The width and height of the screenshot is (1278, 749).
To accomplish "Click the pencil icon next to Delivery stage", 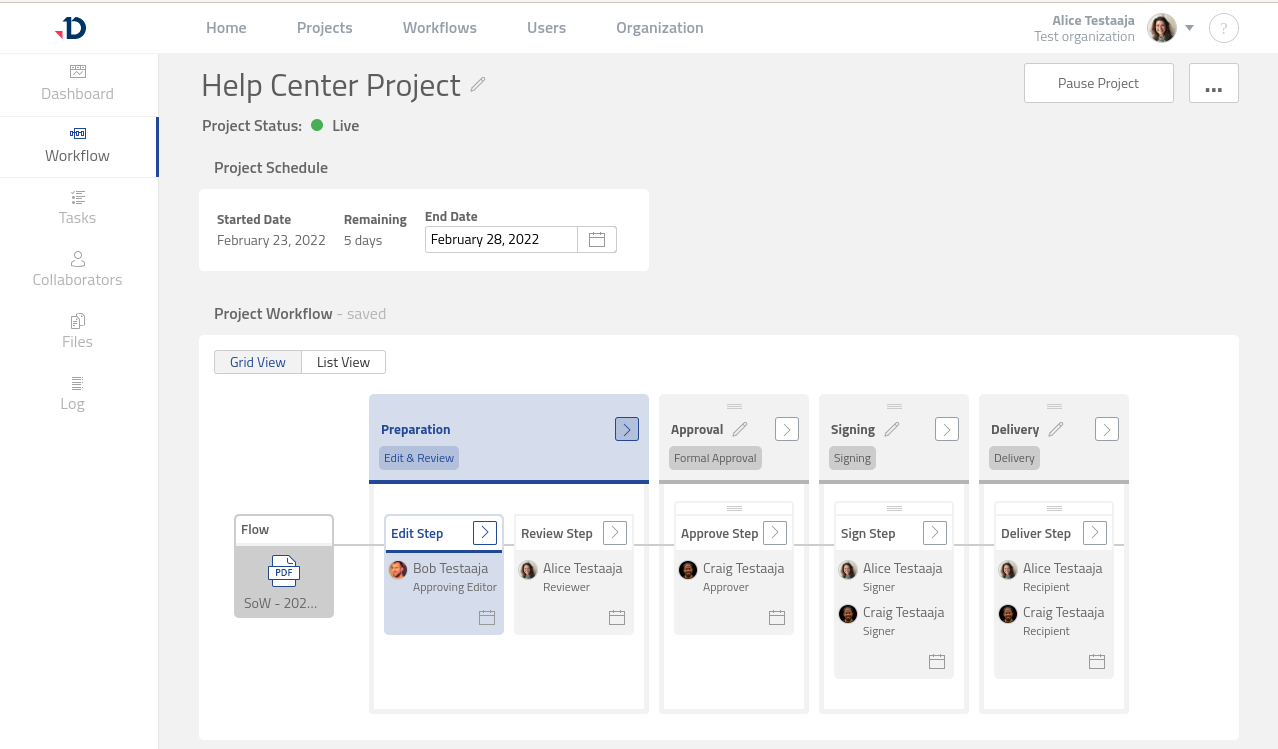I will [x=1055, y=429].
